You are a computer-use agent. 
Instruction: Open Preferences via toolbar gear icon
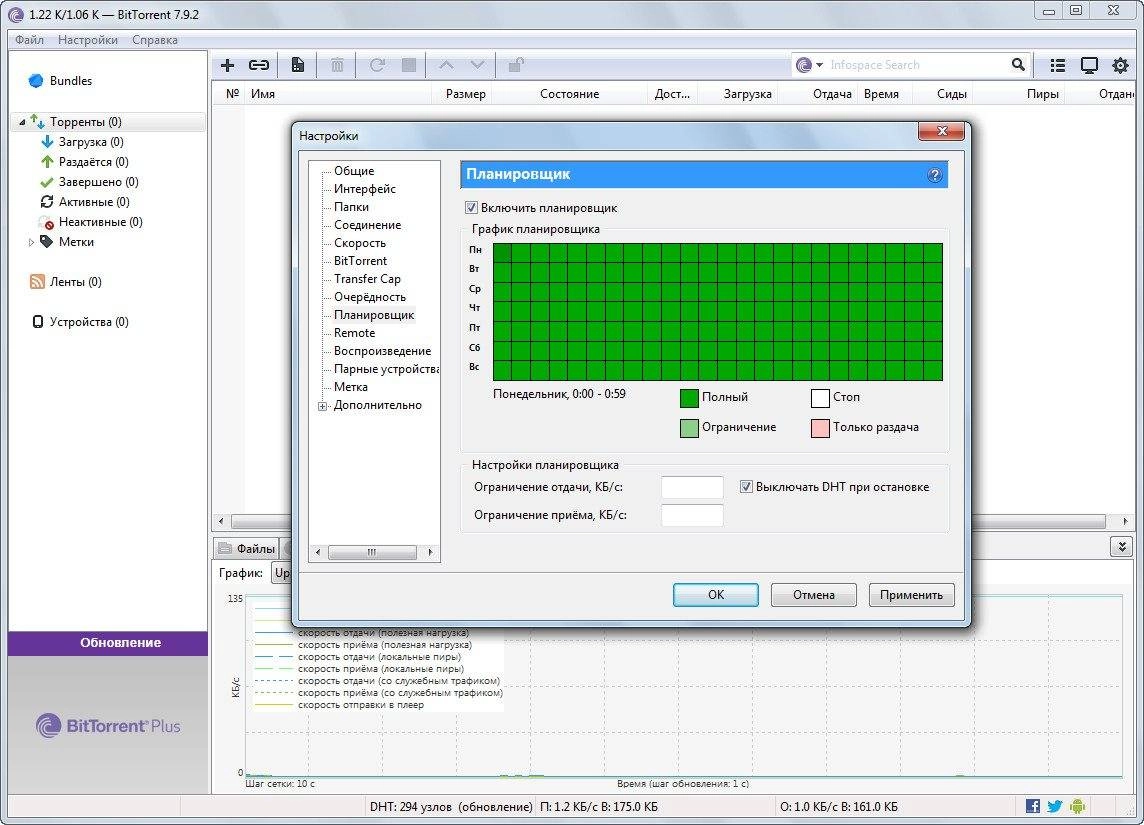[1120, 66]
